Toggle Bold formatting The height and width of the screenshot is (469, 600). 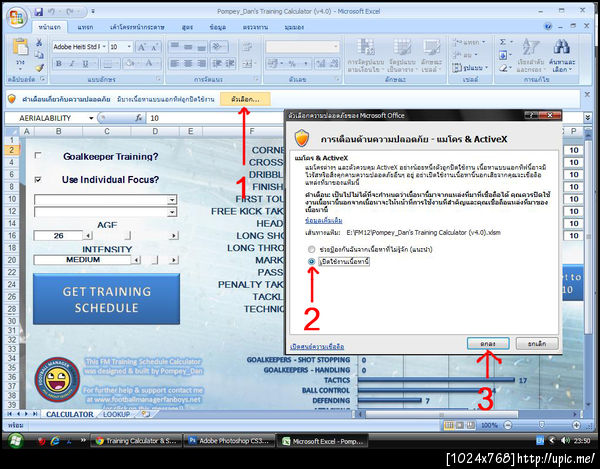(x=59, y=64)
